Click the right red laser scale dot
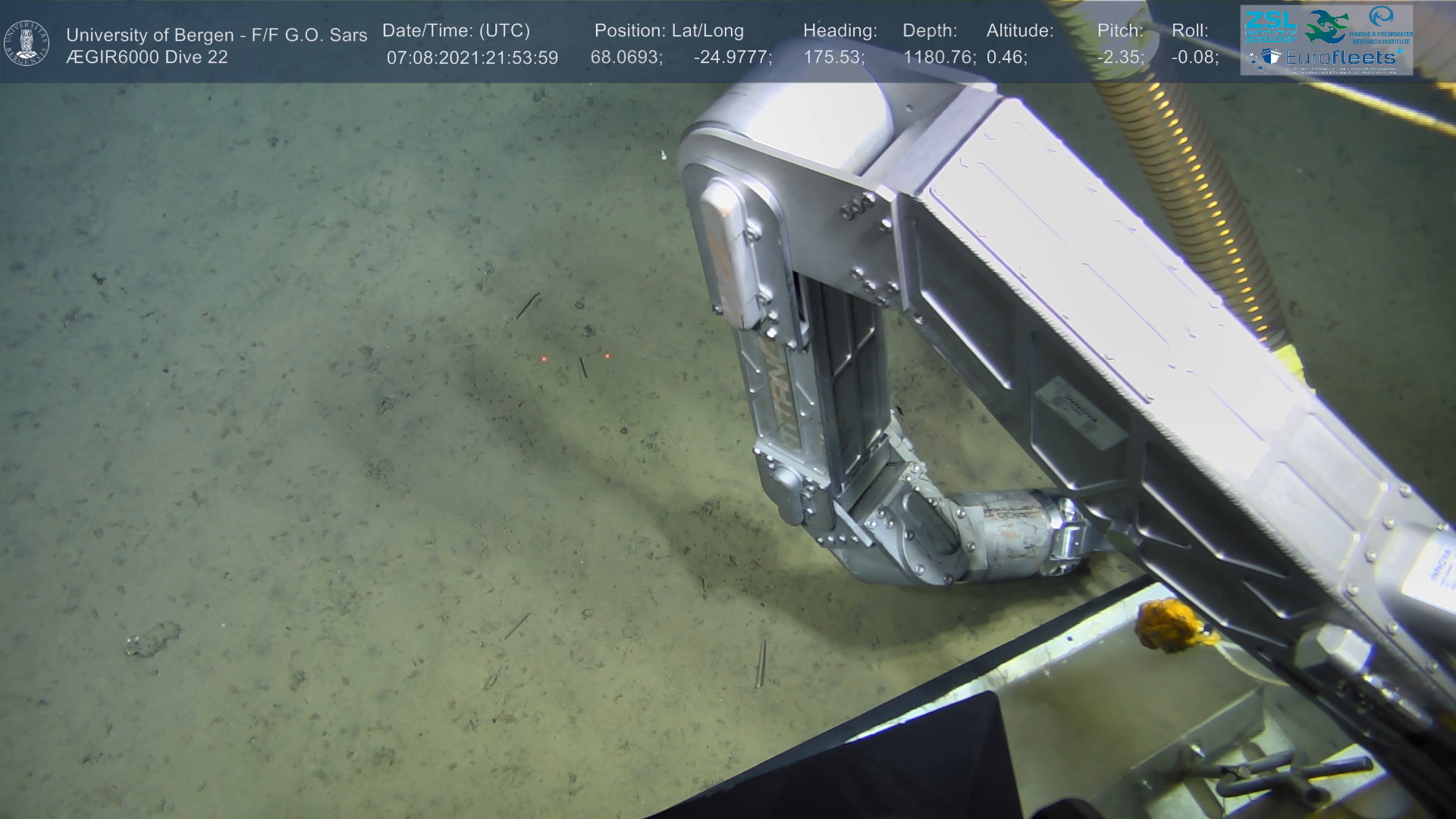Viewport: 1456px width, 819px height. [x=607, y=356]
